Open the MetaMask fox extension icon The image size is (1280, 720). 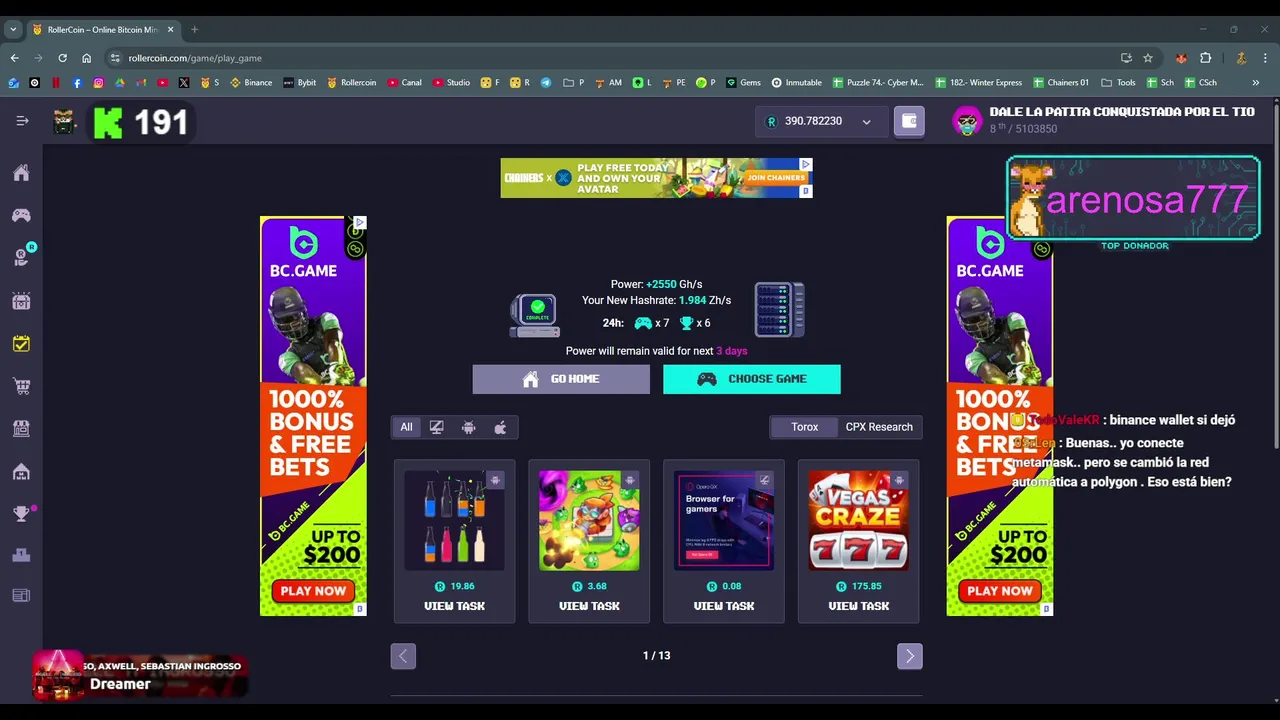coord(1182,58)
